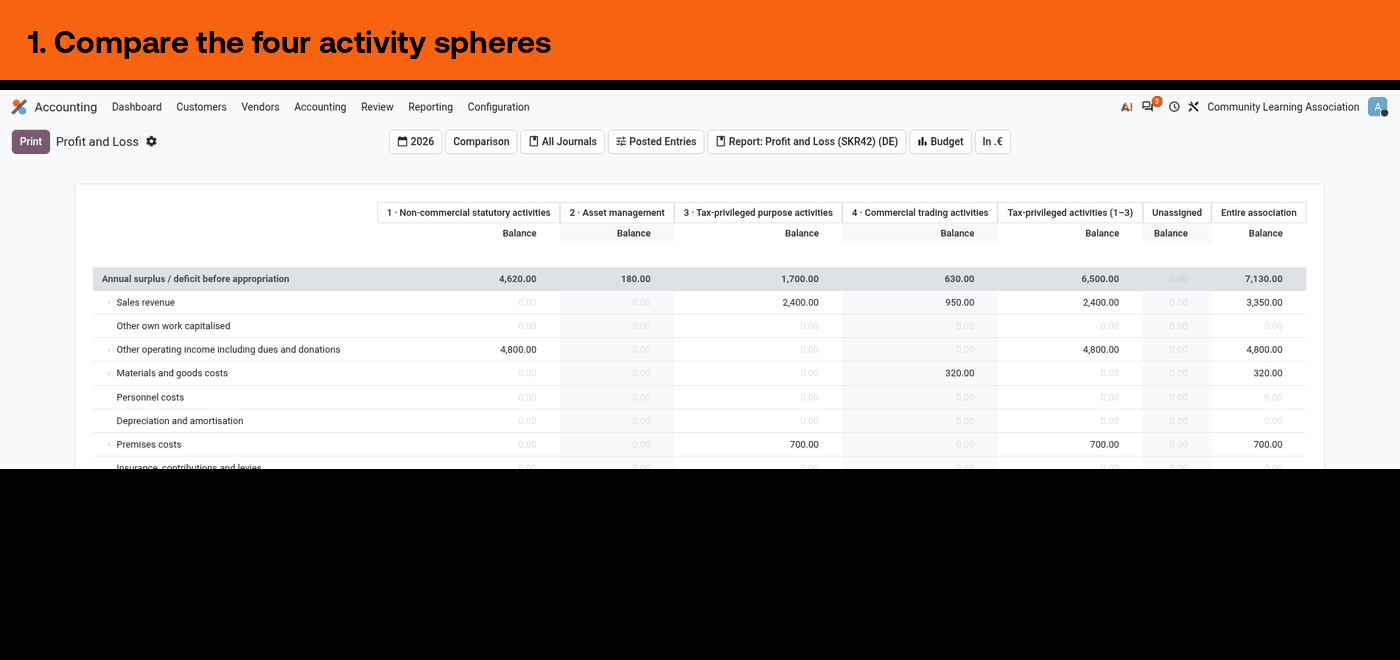Switch company via Community Learning Association
1400x660 pixels.
(1283, 107)
